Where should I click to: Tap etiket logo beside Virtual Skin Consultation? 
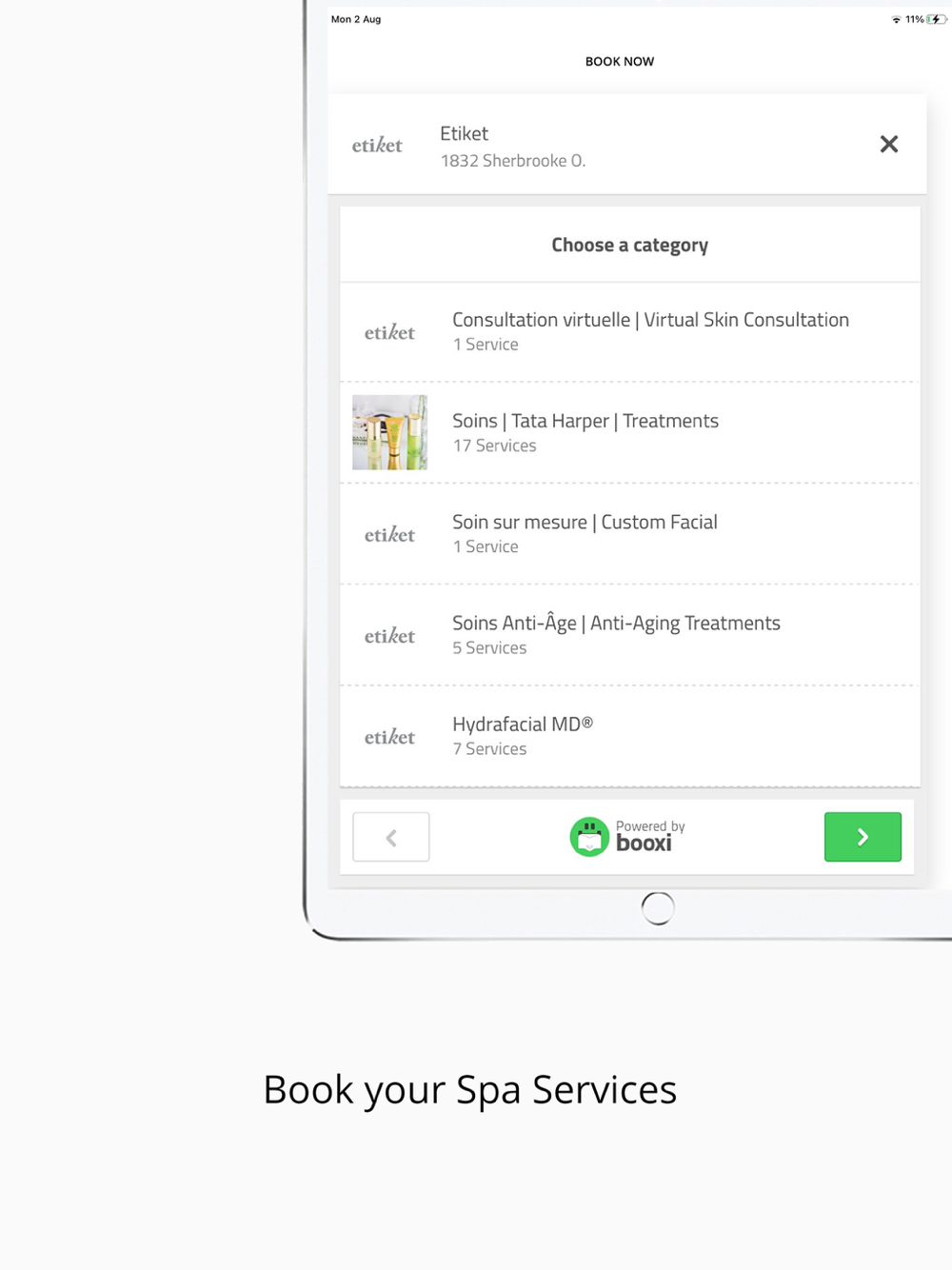[x=389, y=332]
